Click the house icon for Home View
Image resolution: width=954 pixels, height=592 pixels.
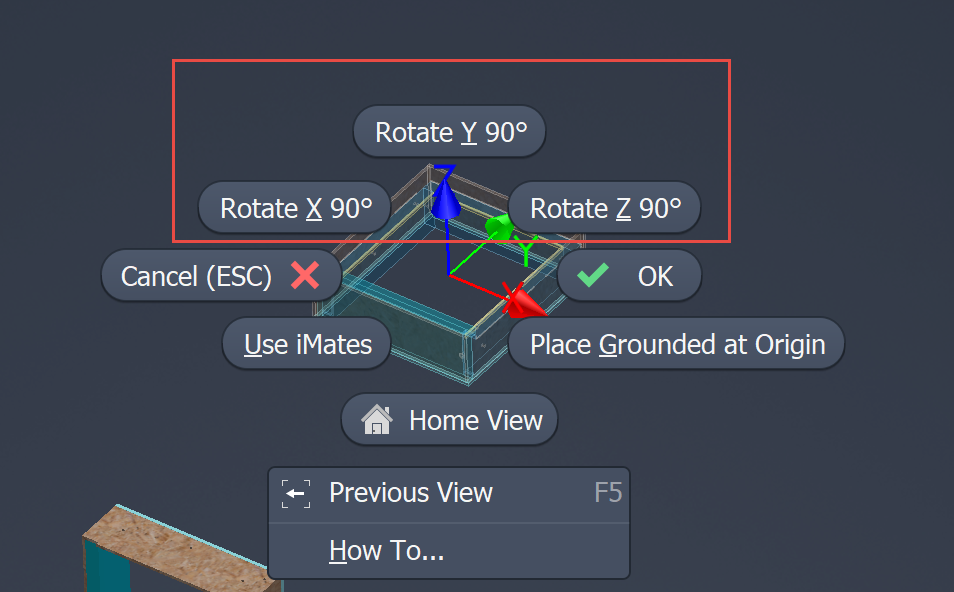click(376, 420)
